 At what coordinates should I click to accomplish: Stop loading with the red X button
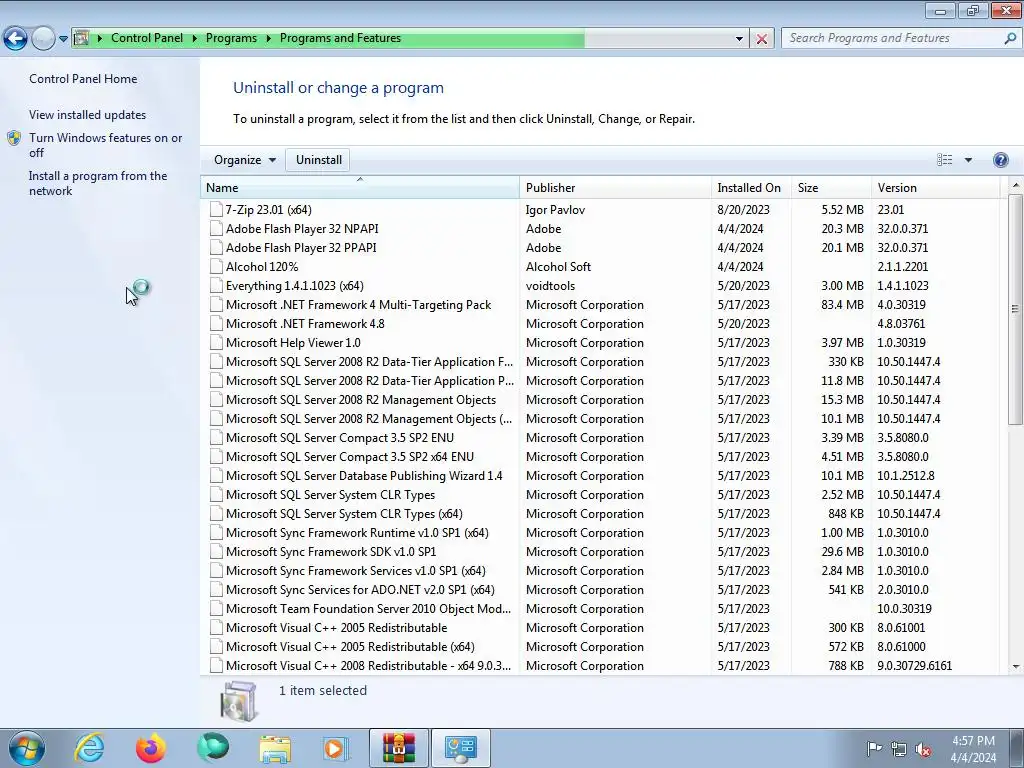click(761, 39)
